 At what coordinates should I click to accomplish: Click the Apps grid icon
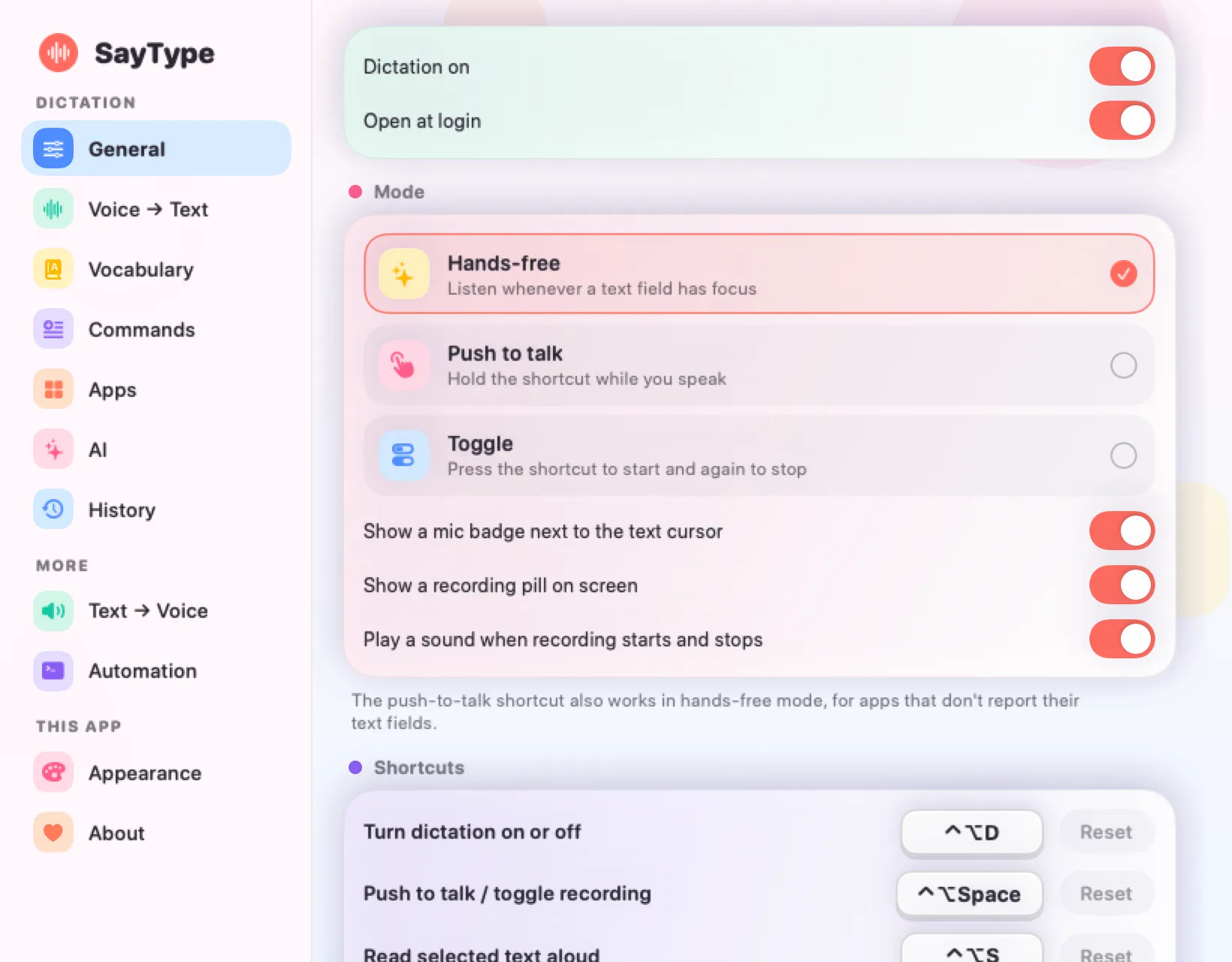pyautogui.click(x=53, y=389)
